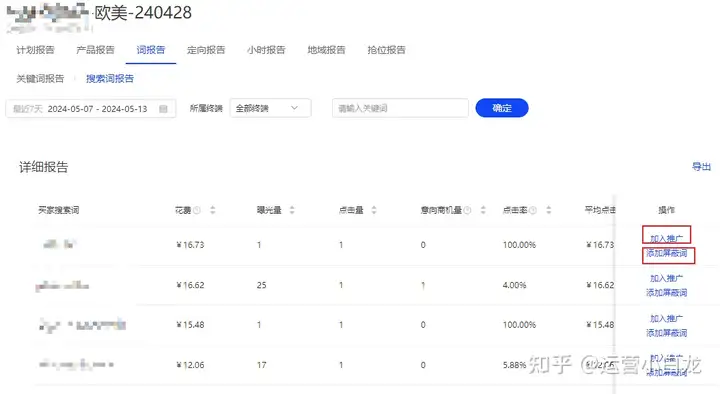
Task: Click the 花费 info help icon
Action: pos(197,210)
